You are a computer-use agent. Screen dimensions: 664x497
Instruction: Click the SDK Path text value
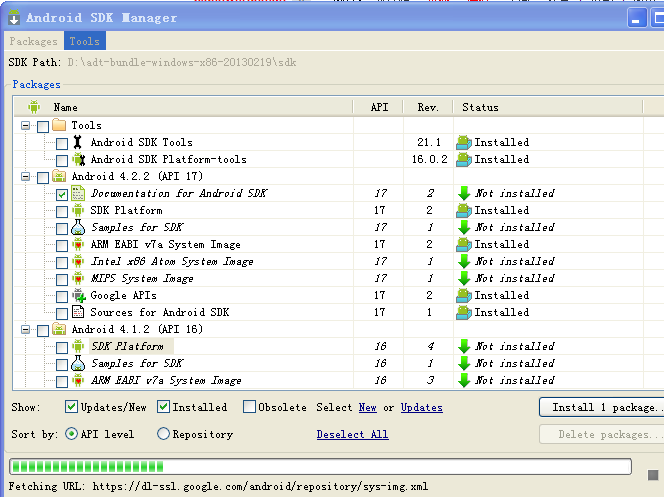tap(182, 62)
